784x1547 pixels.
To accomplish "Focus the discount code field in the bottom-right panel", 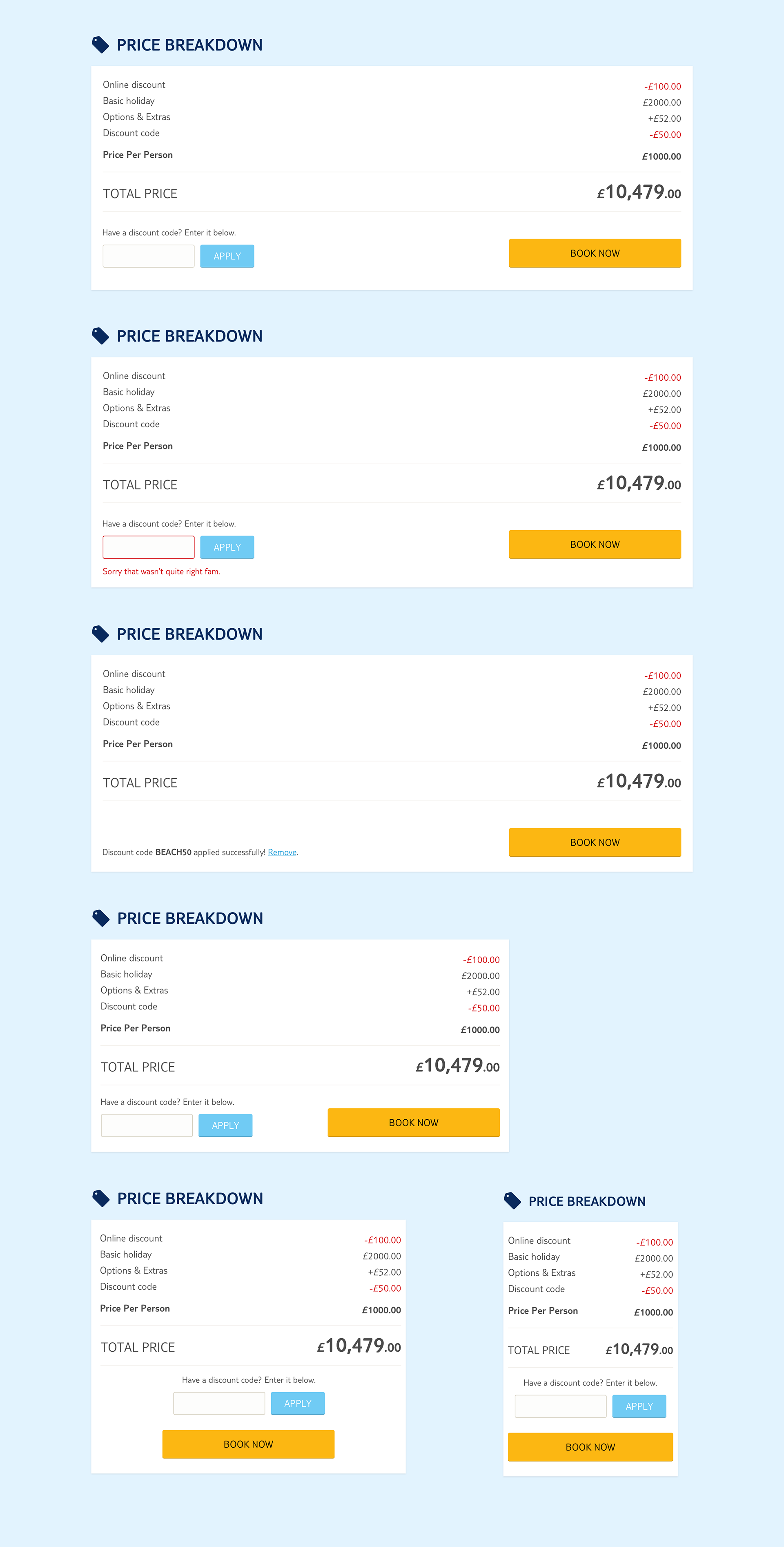I will click(x=560, y=1406).
